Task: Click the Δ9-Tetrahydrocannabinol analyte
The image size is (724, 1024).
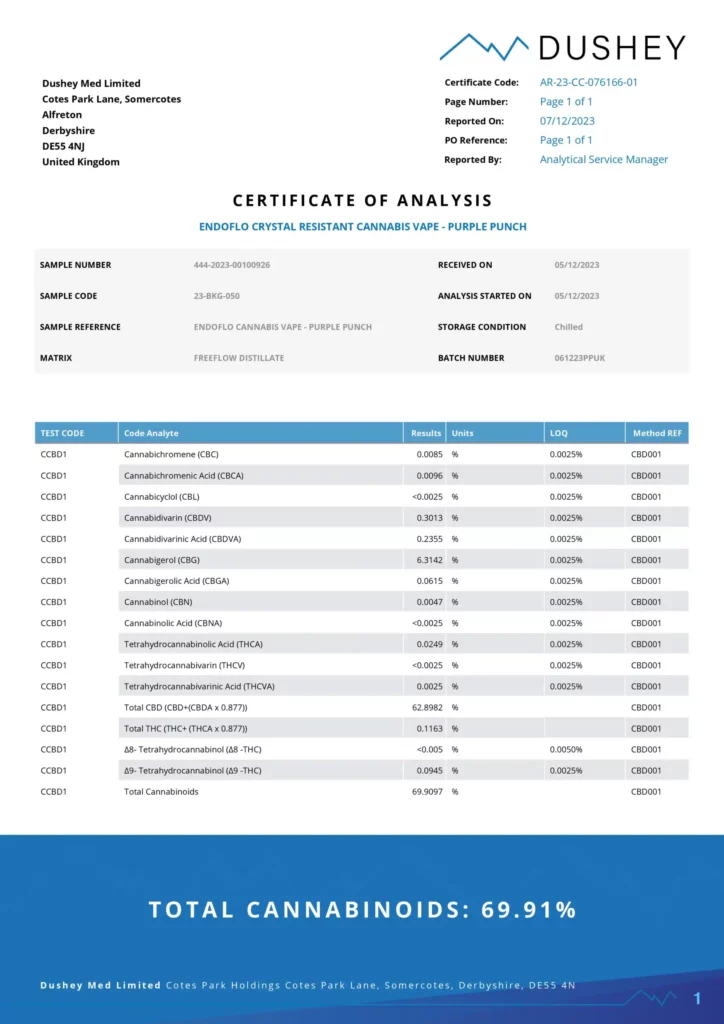Action: coord(193,771)
